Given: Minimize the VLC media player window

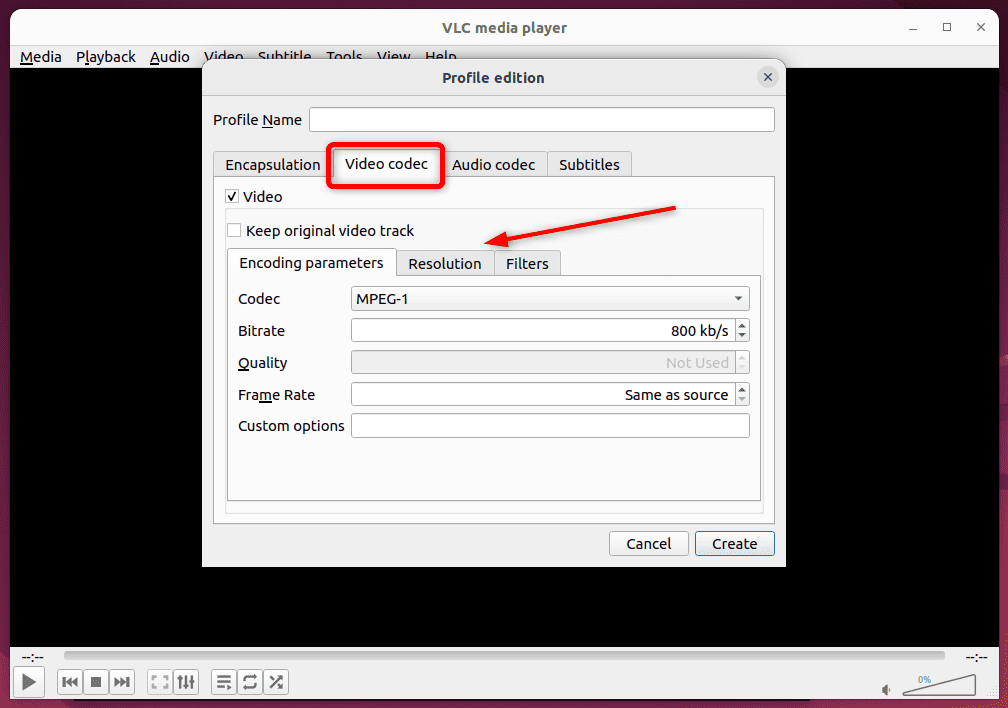Looking at the screenshot, I should (x=913, y=28).
